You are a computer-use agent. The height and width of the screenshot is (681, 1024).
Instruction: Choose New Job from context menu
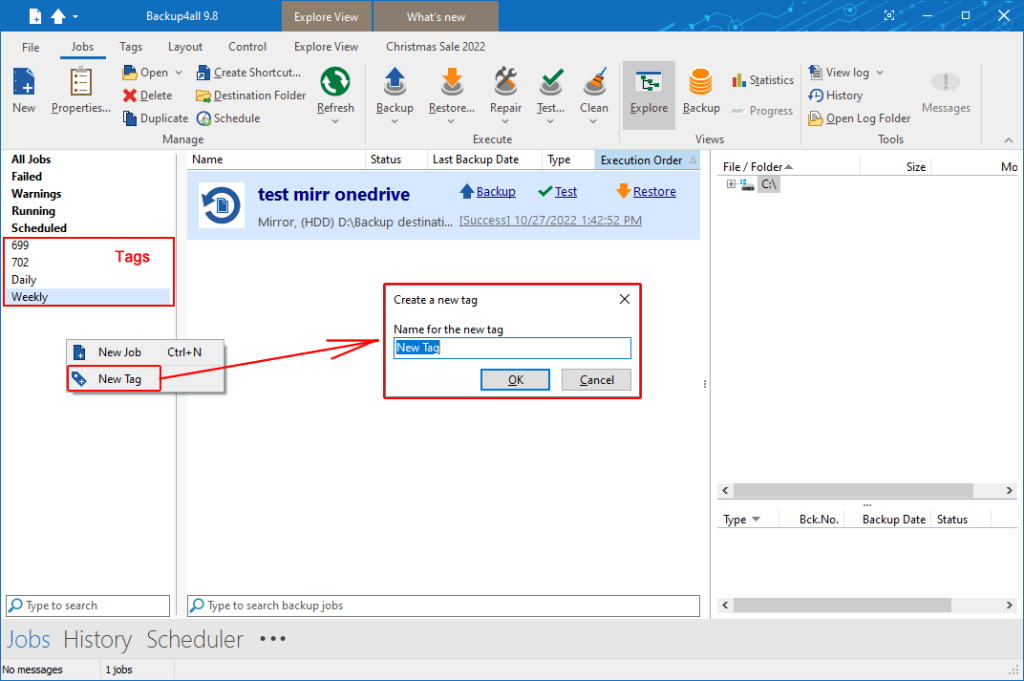146,353
